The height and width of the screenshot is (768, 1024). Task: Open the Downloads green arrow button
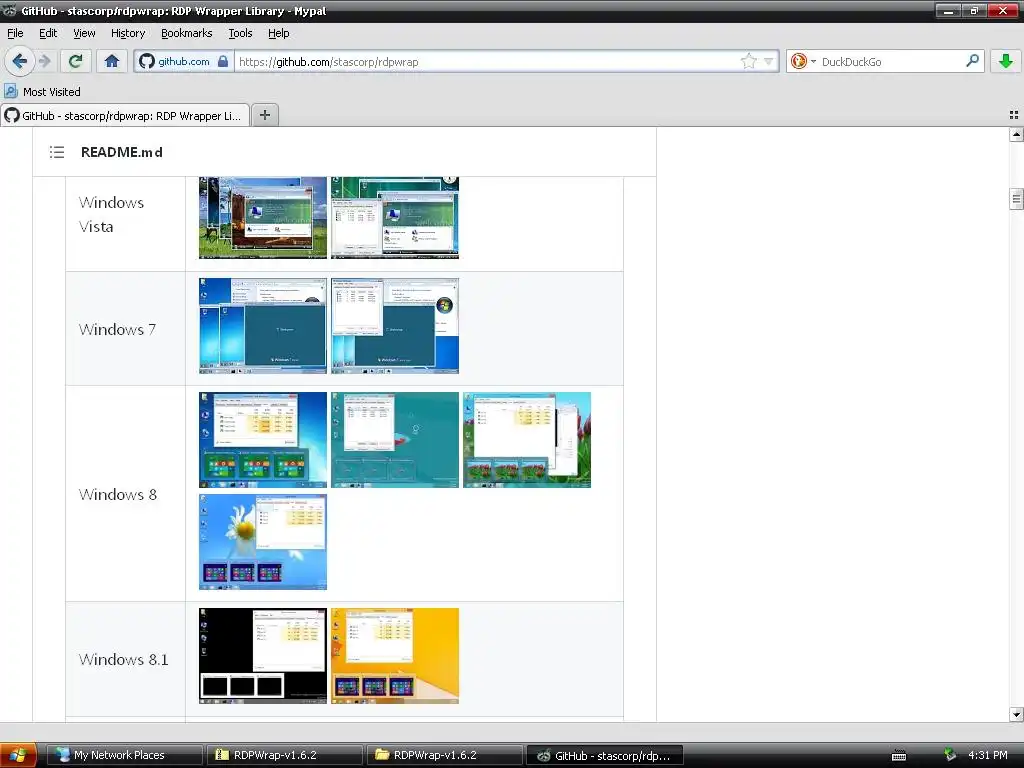coord(1006,61)
